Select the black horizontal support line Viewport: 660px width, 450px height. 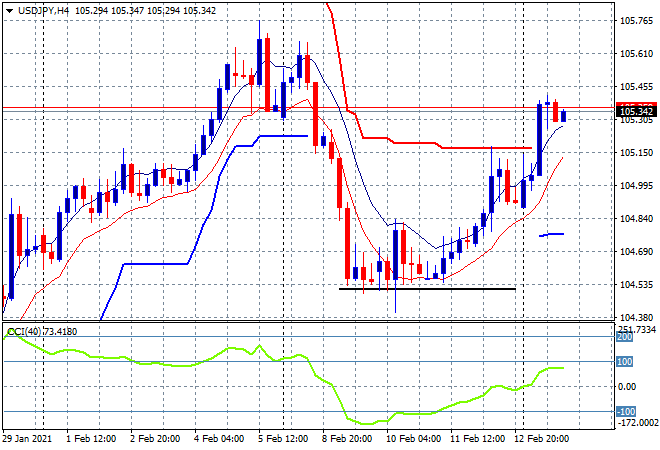(427, 289)
